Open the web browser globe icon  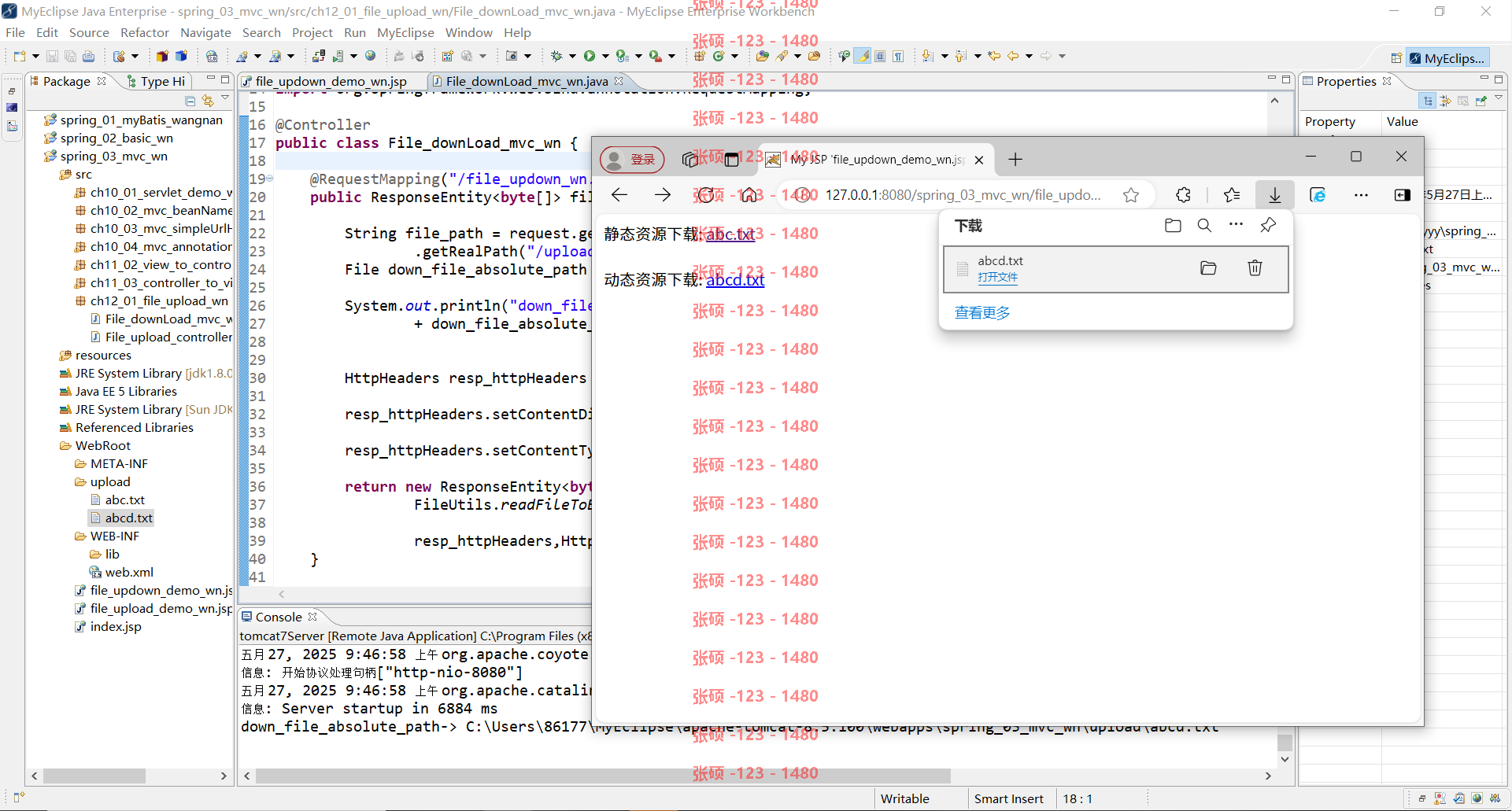pos(371,56)
